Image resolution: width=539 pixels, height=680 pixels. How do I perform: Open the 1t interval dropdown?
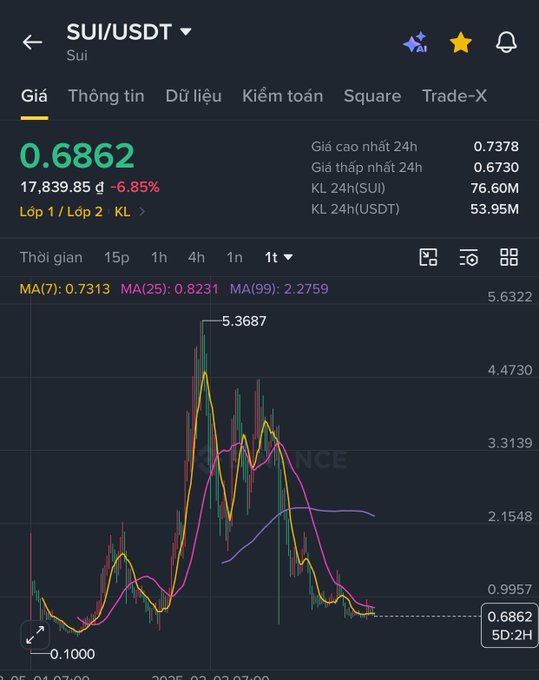pos(278,257)
